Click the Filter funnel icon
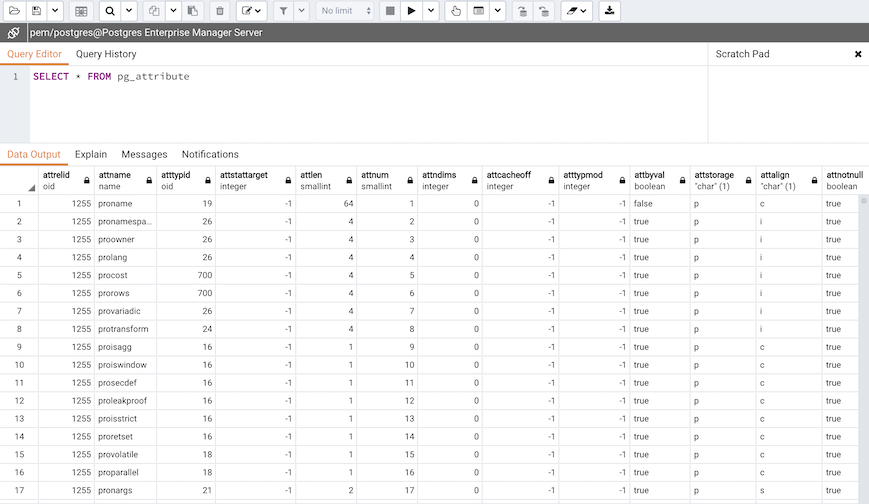This screenshot has height=504, width=869. 283,11
